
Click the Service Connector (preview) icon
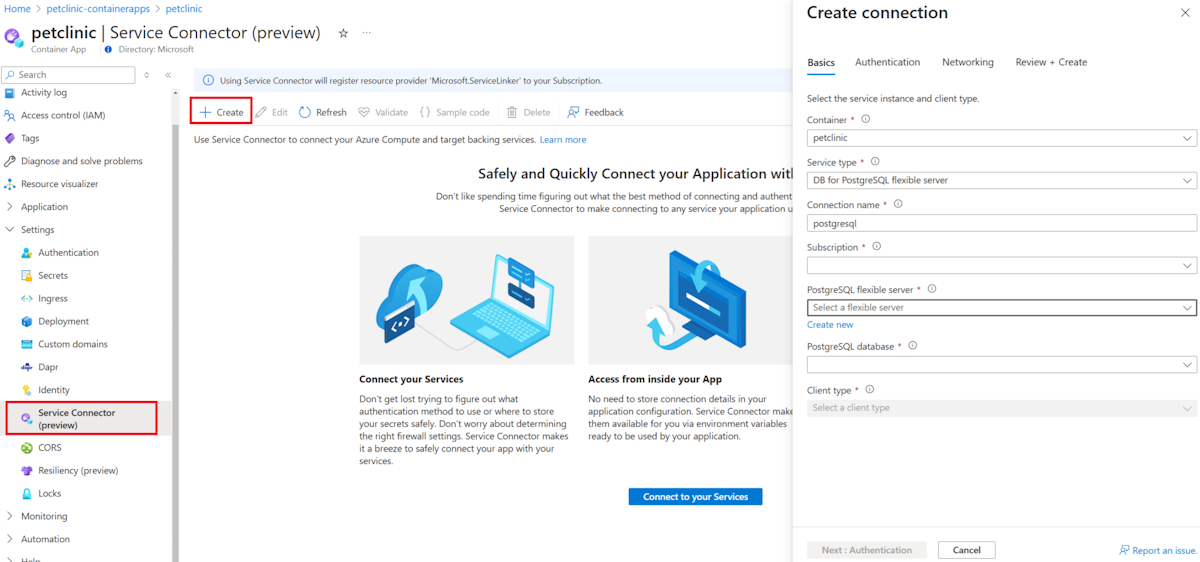tap(27, 419)
